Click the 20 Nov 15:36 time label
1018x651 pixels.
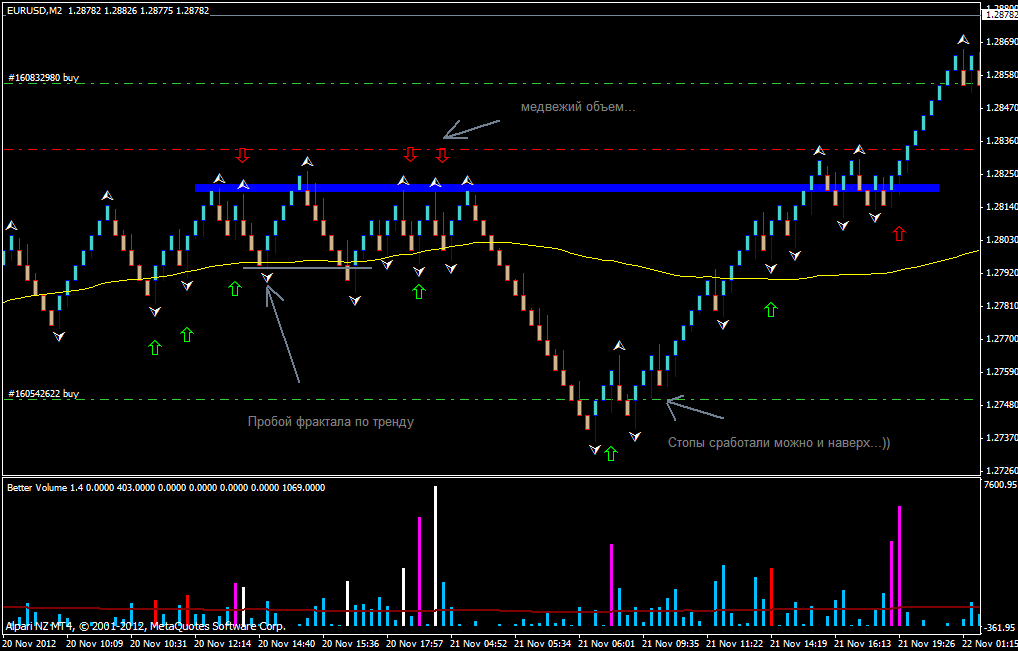point(352,644)
